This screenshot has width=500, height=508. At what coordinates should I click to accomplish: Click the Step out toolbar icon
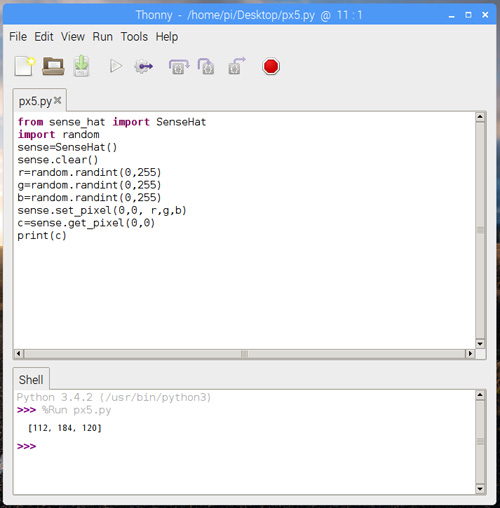pyautogui.click(x=237, y=66)
